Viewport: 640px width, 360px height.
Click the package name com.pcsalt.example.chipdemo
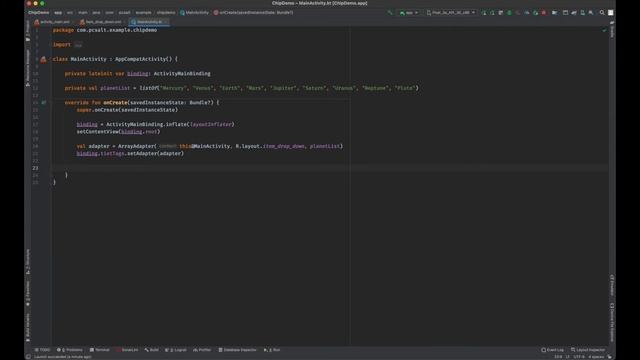coord(117,30)
